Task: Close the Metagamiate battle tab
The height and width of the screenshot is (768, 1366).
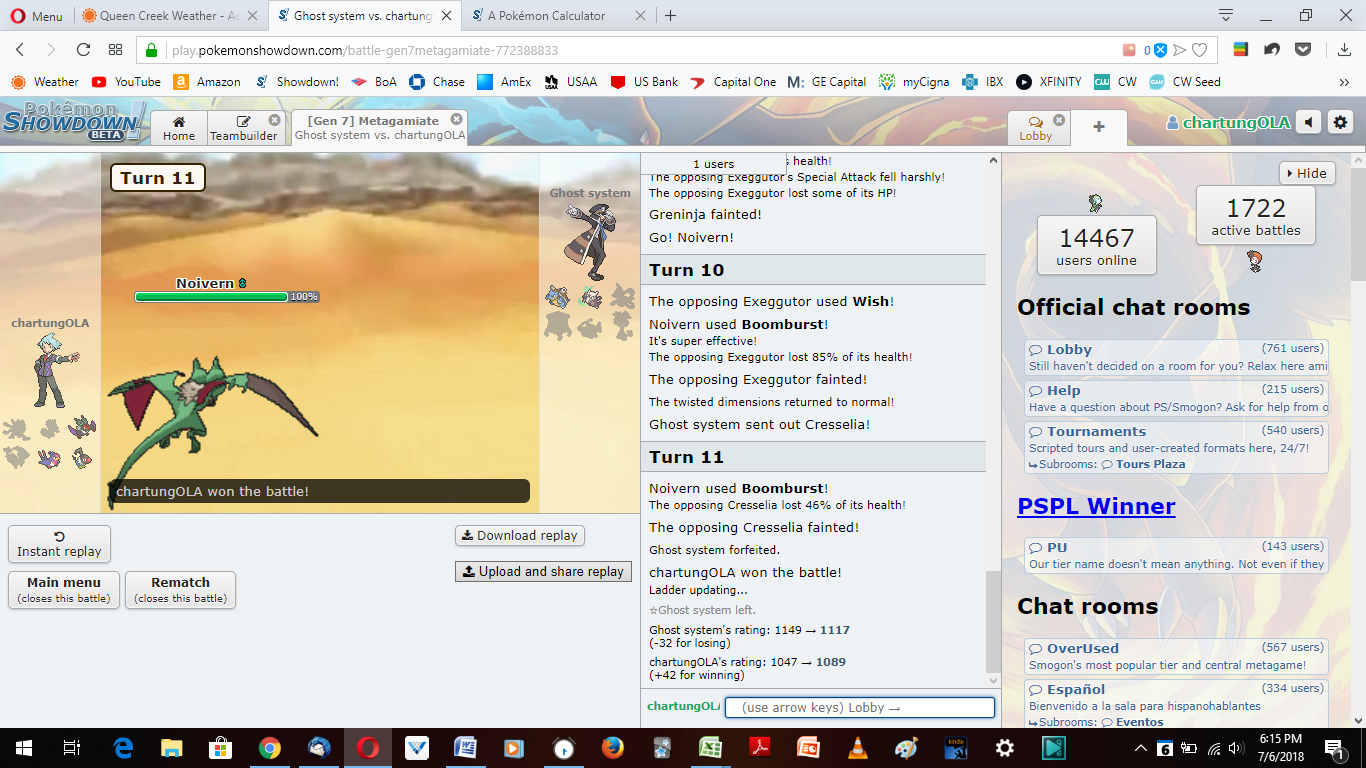Action: click(x=456, y=120)
